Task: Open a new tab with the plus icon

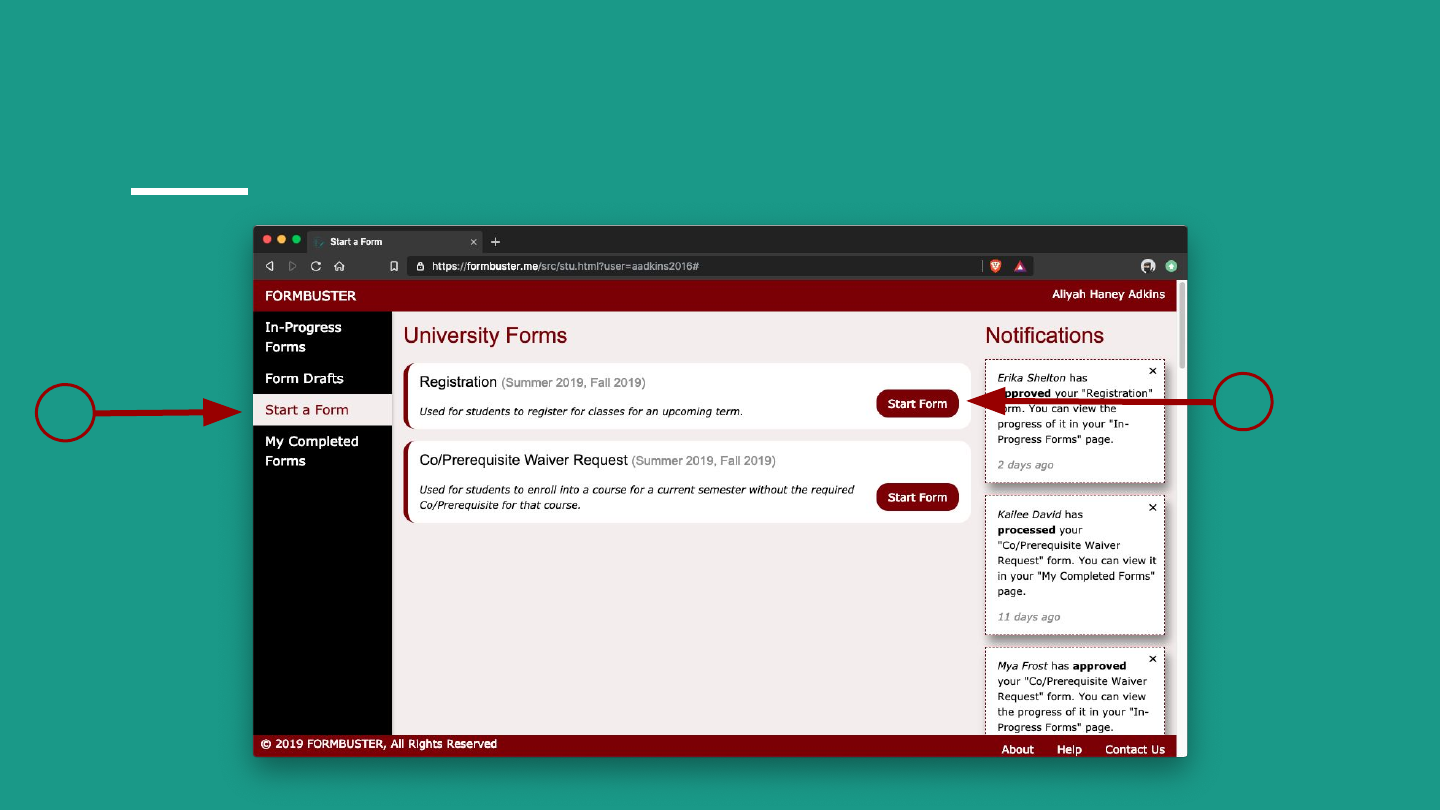Action: coord(495,242)
